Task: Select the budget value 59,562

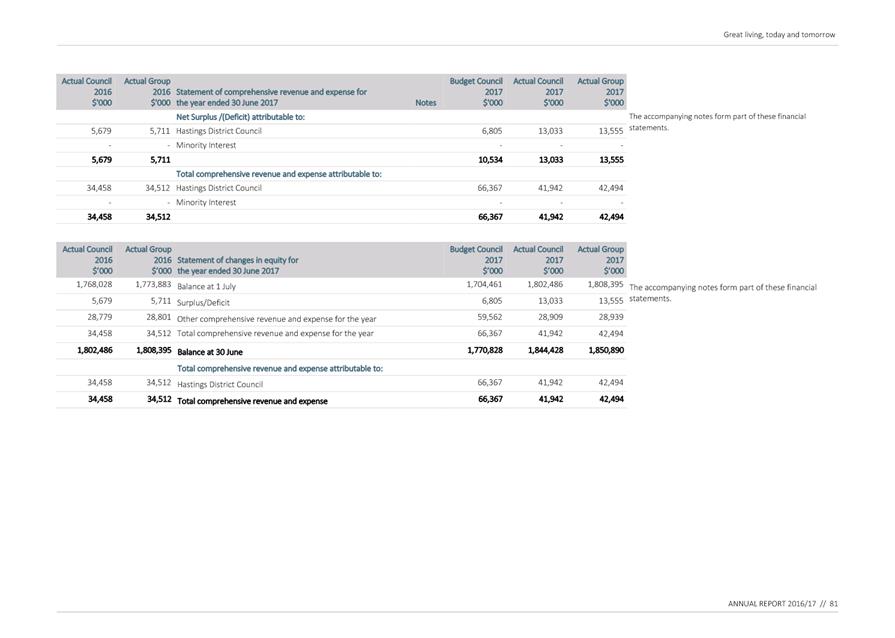Action: [x=490, y=317]
